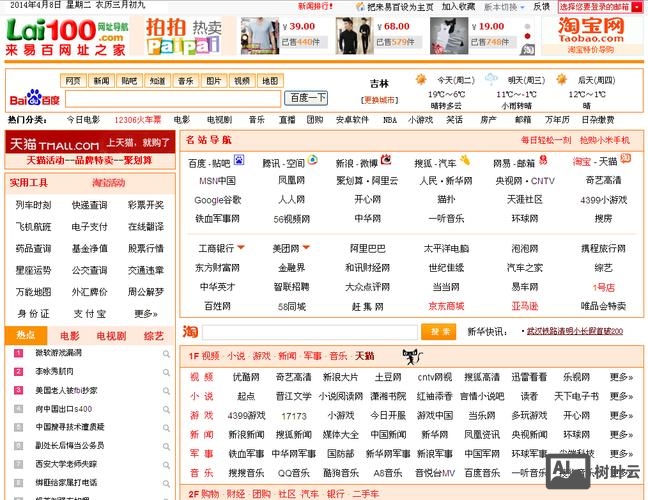
Task: Click tomorrow's rain weather icon
Action: pyautogui.click(x=491, y=79)
